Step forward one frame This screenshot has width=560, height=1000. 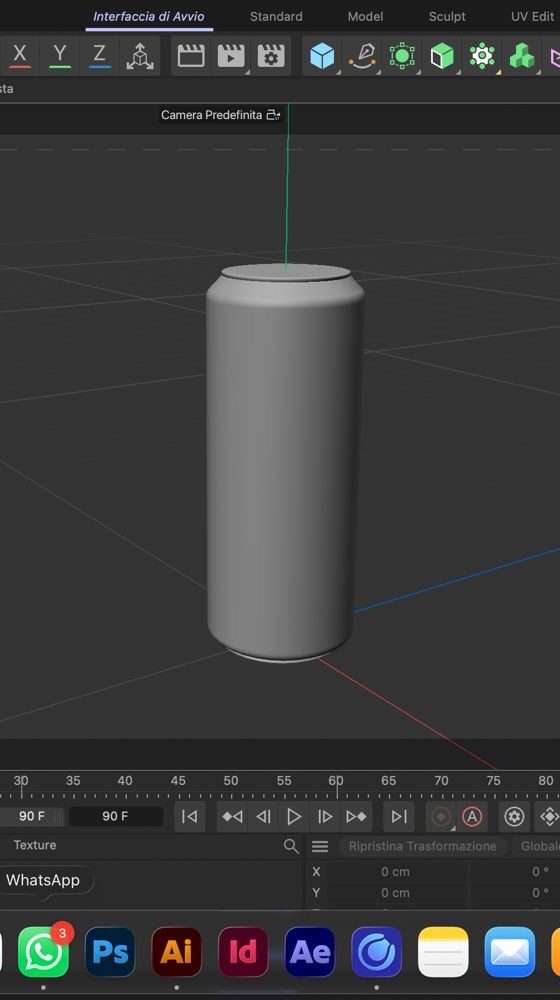(x=325, y=816)
